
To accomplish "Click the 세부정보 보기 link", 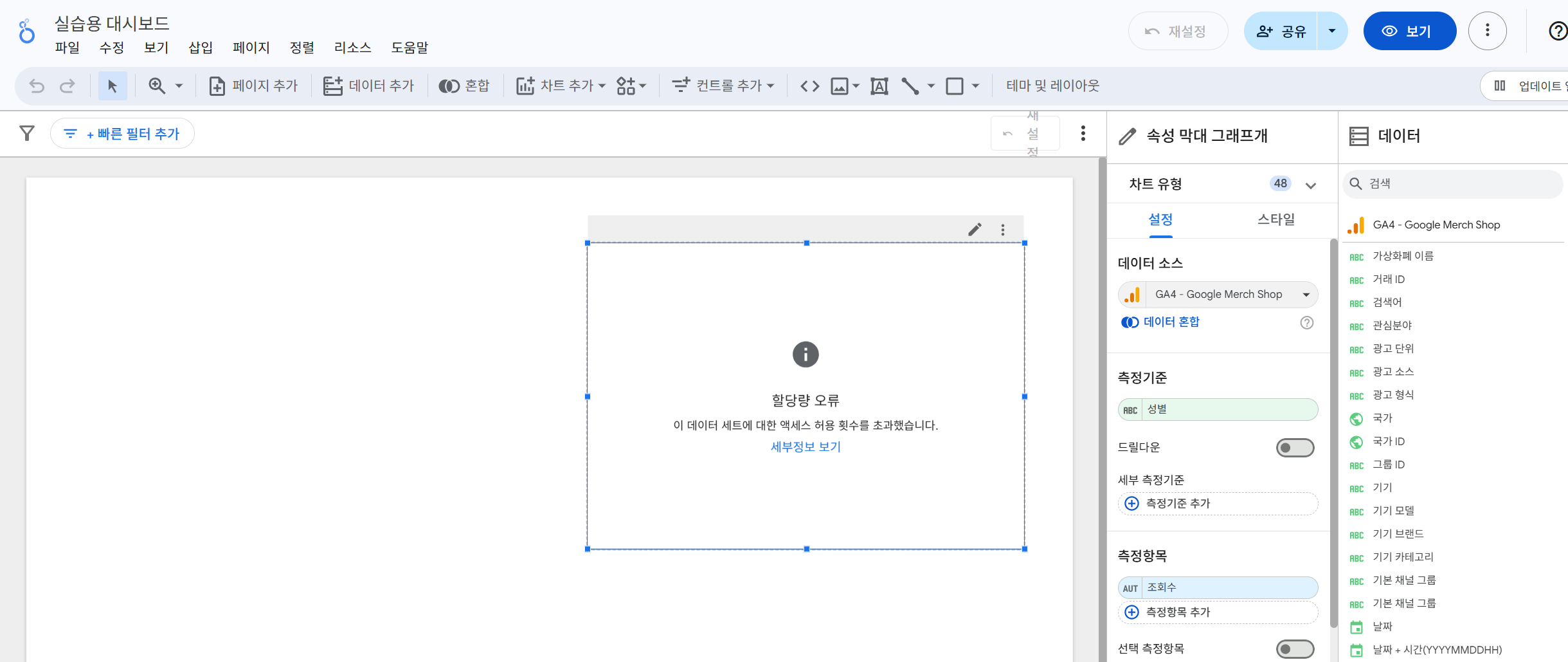I will tap(806, 446).
